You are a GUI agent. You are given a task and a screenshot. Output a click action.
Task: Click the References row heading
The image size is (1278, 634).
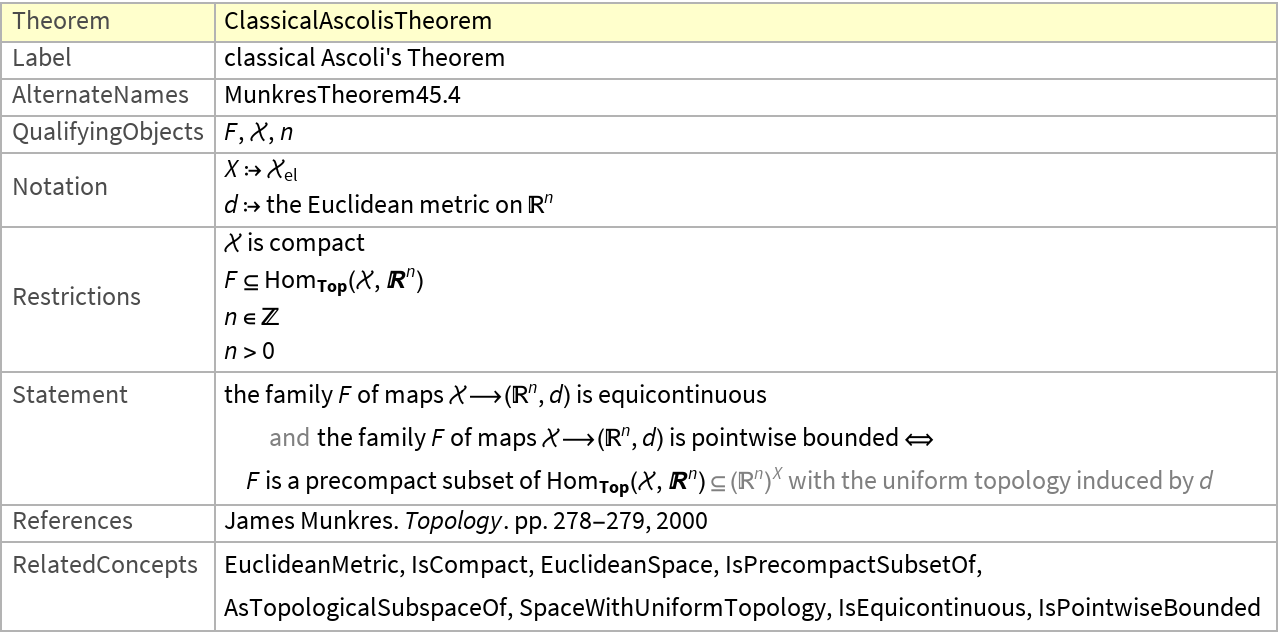pyautogui.click(x=72, y=521)
